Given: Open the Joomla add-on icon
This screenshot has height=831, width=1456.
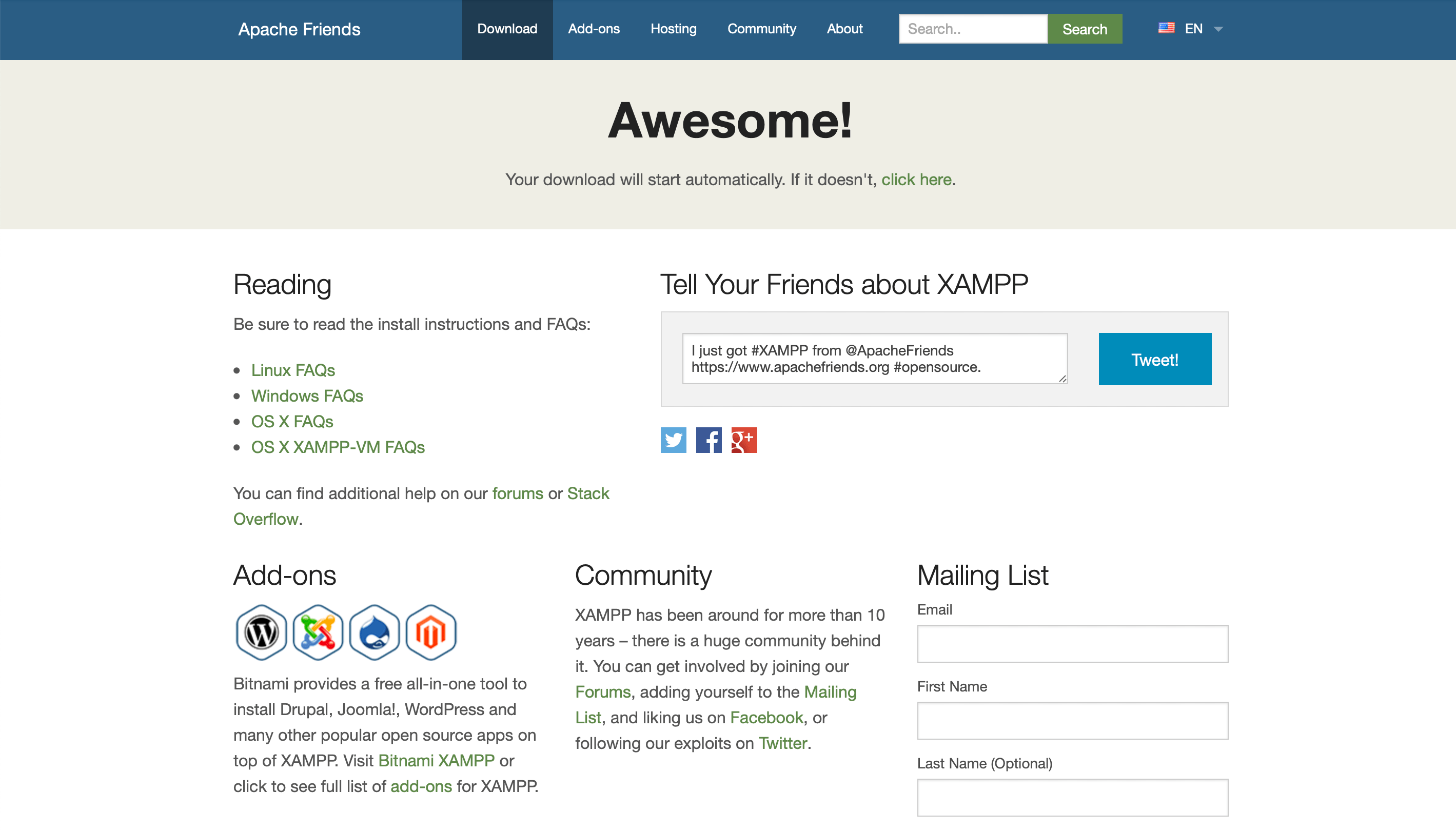Looking at the screenshot, I should (318, 632).
